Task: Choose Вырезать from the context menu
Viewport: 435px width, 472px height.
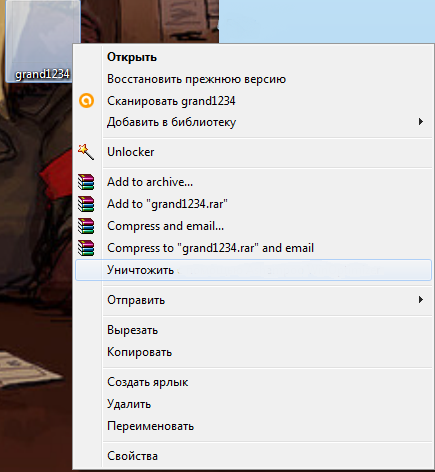Action: point(253,330)
